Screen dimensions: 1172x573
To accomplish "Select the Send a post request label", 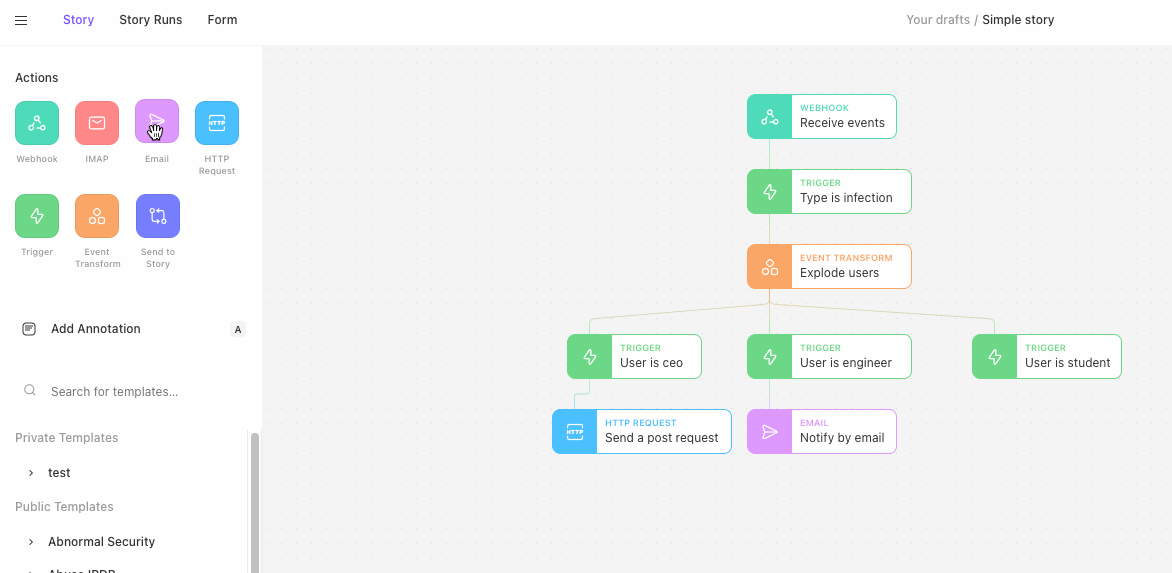I will (661, 438).
